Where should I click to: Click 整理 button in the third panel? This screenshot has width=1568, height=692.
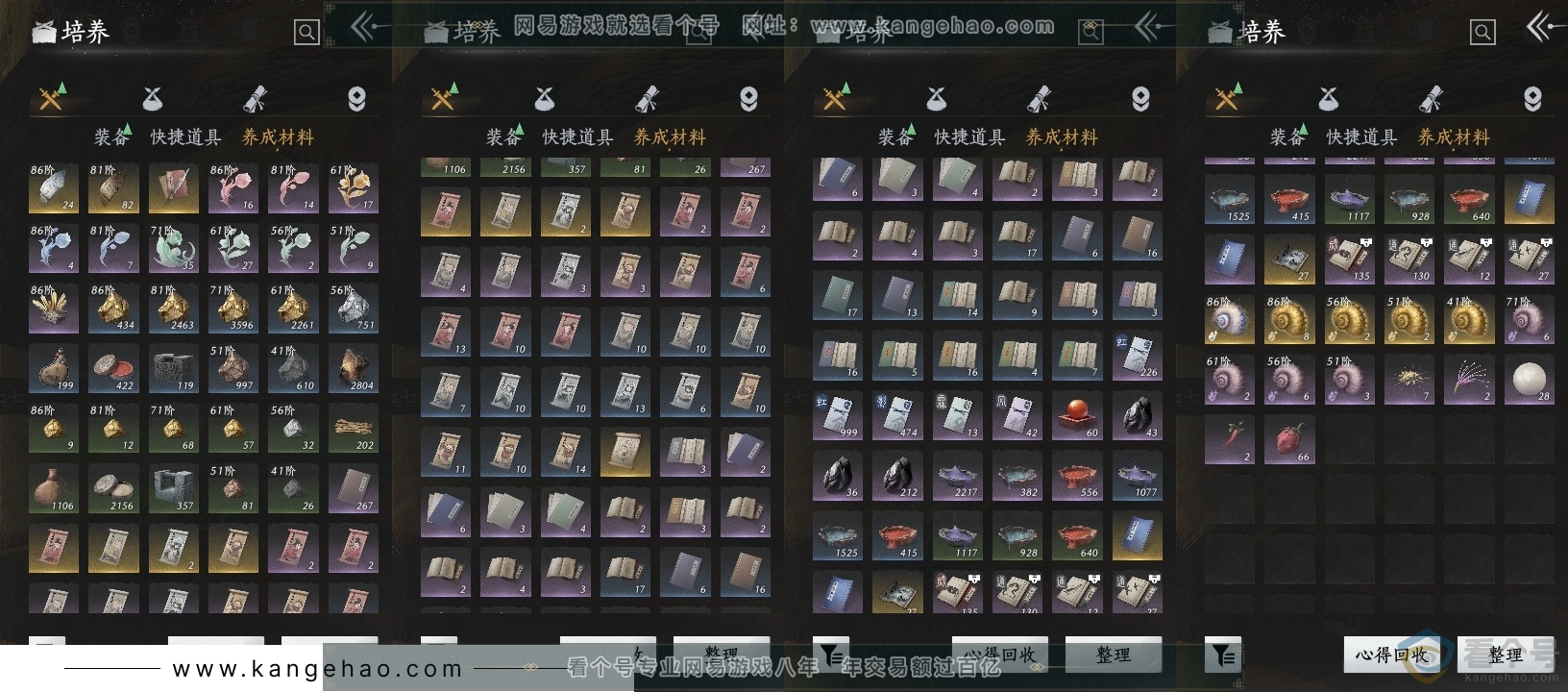click(1113, 655)
